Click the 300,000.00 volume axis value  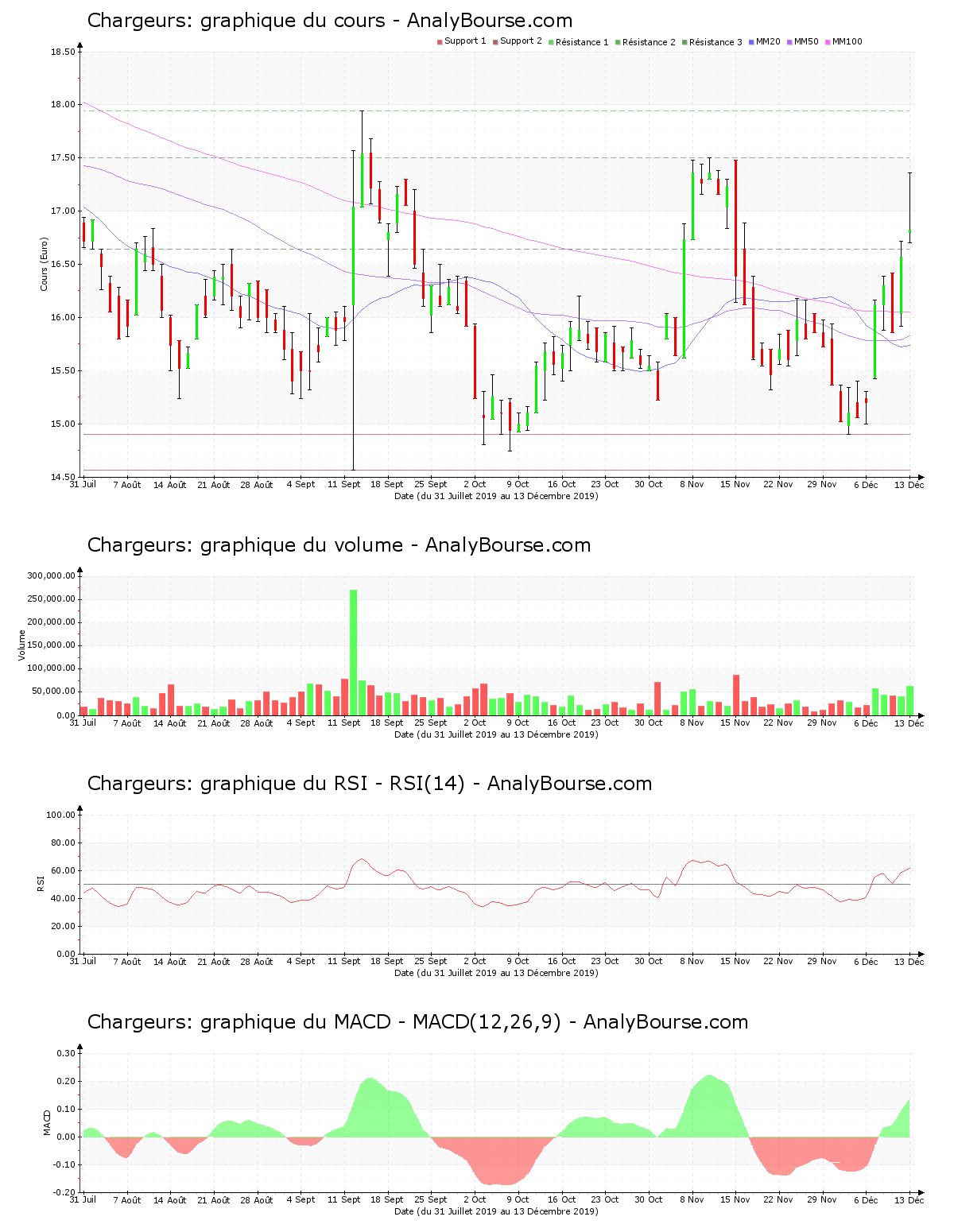[52, 576]
